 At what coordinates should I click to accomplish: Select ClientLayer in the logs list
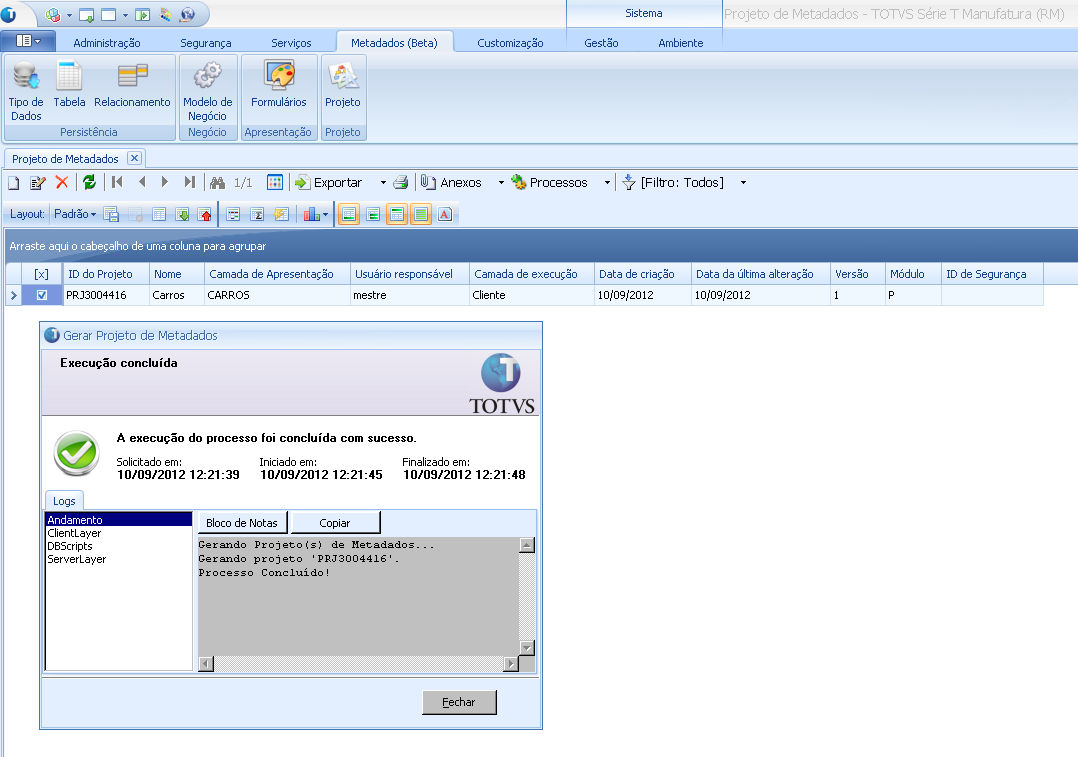[74, 533]
